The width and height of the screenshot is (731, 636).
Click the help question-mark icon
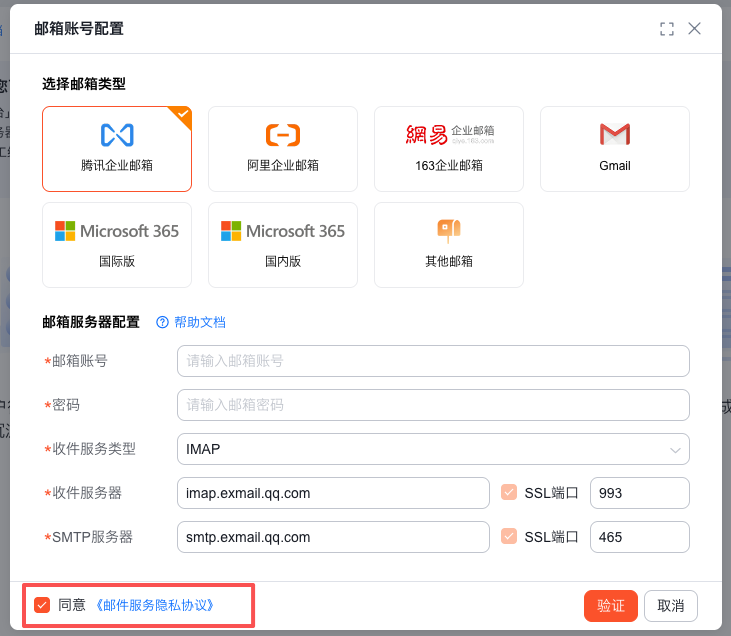[162, 322]
